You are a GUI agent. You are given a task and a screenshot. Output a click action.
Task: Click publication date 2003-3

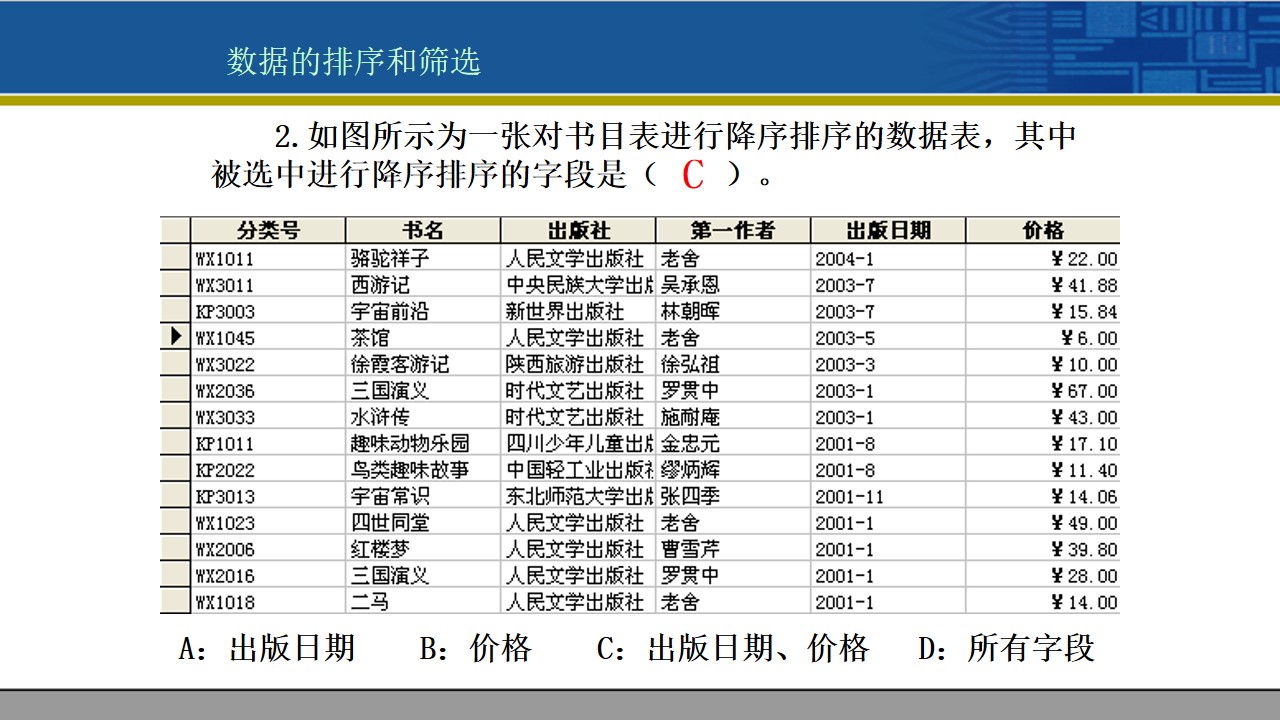coord(845,364)
